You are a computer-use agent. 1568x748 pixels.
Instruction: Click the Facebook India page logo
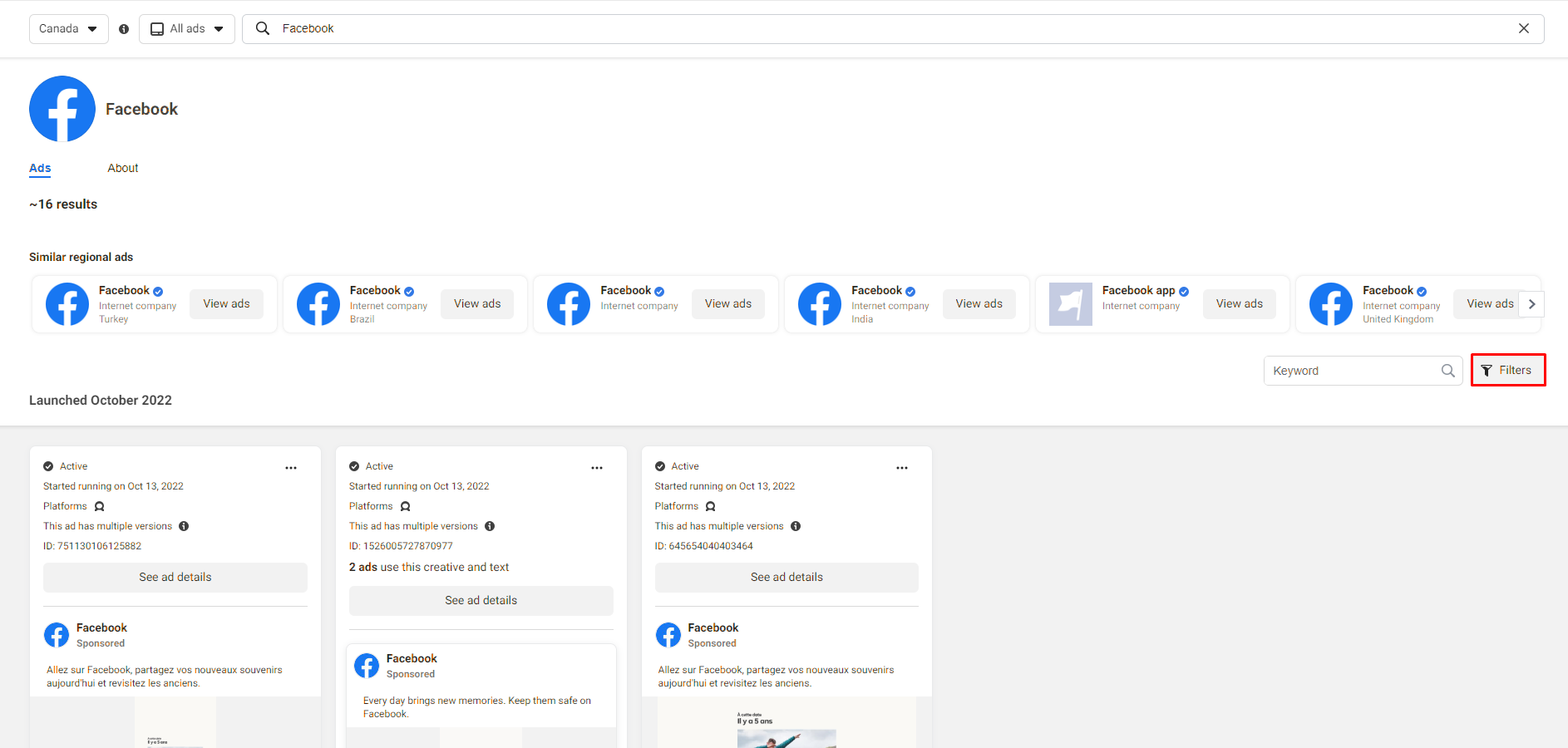(x=820, y=304)
